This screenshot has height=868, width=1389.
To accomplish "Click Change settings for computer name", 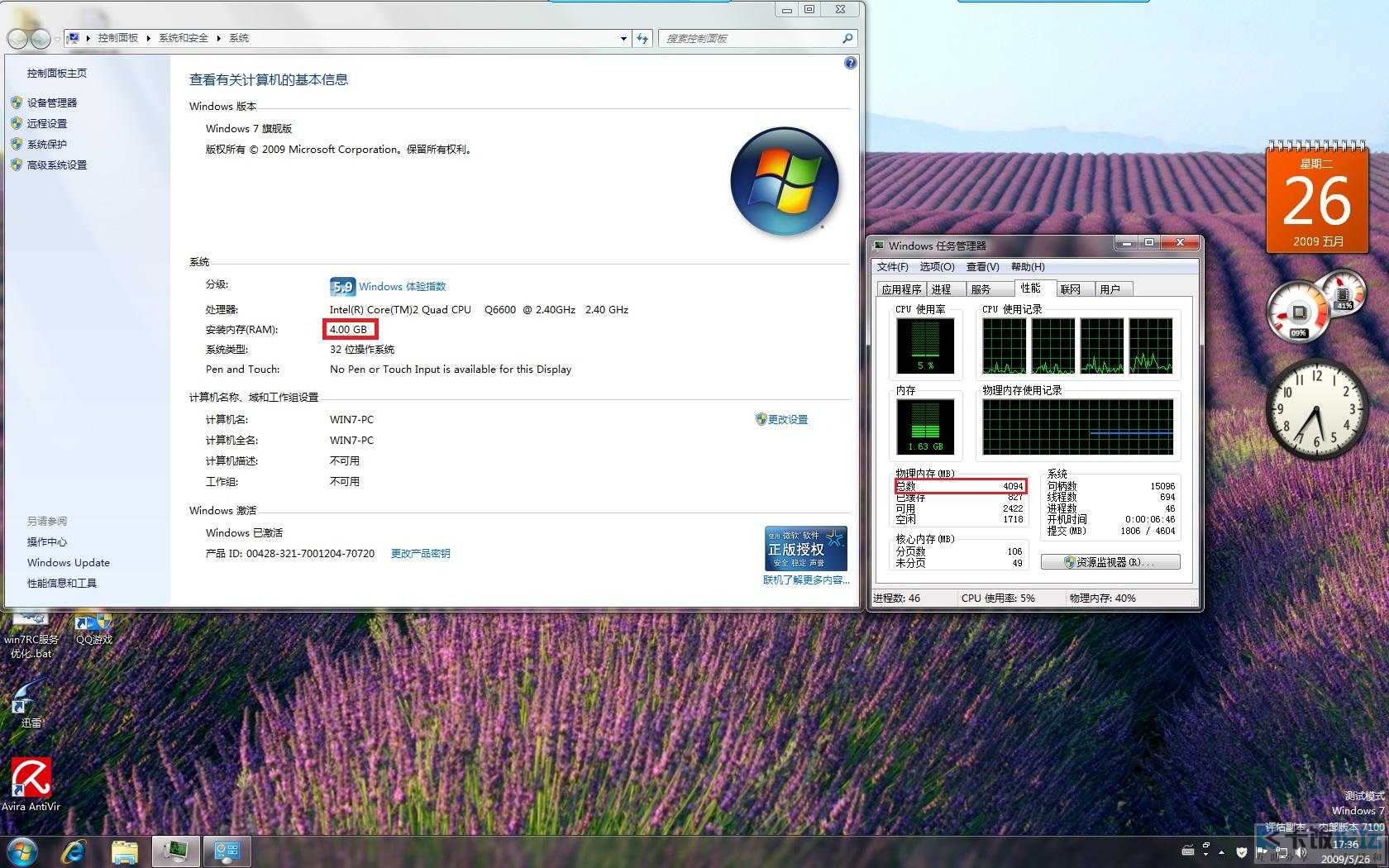I will [x=788, y=419].
